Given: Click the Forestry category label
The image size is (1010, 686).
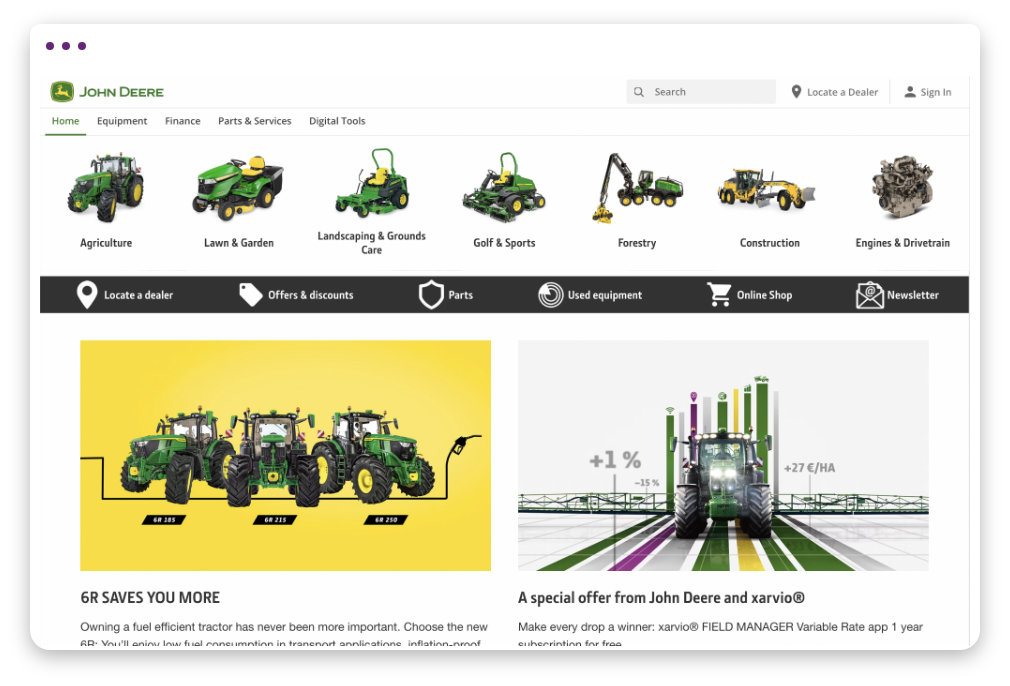Looking at the screenshot, I should [637, 243].
